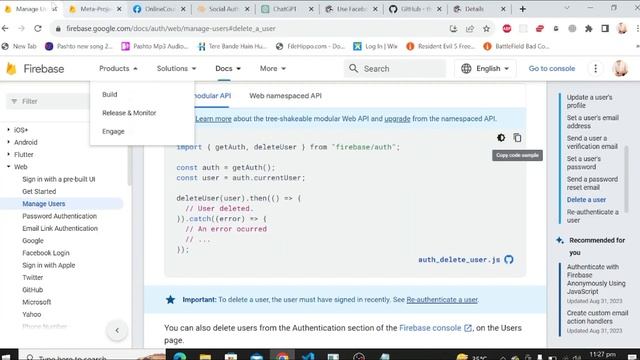640x360 pixels.
Task: Open Sign in with Apple page
Action: point(49,265)
